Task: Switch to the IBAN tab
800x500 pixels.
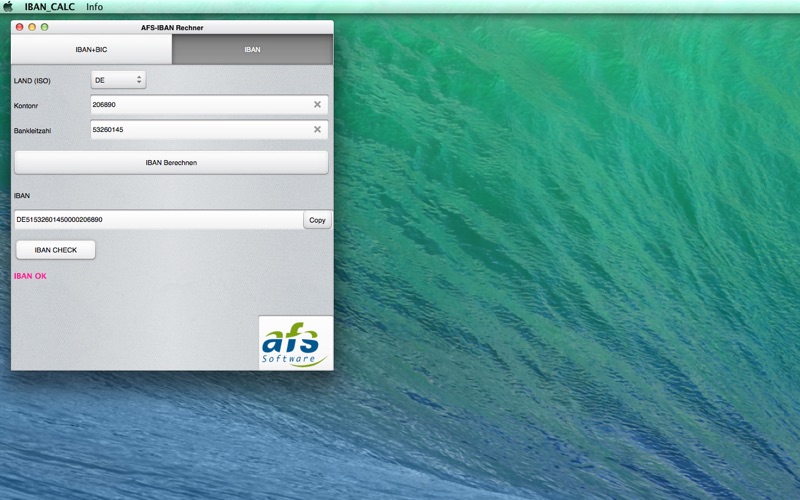Action: (253, 49)
